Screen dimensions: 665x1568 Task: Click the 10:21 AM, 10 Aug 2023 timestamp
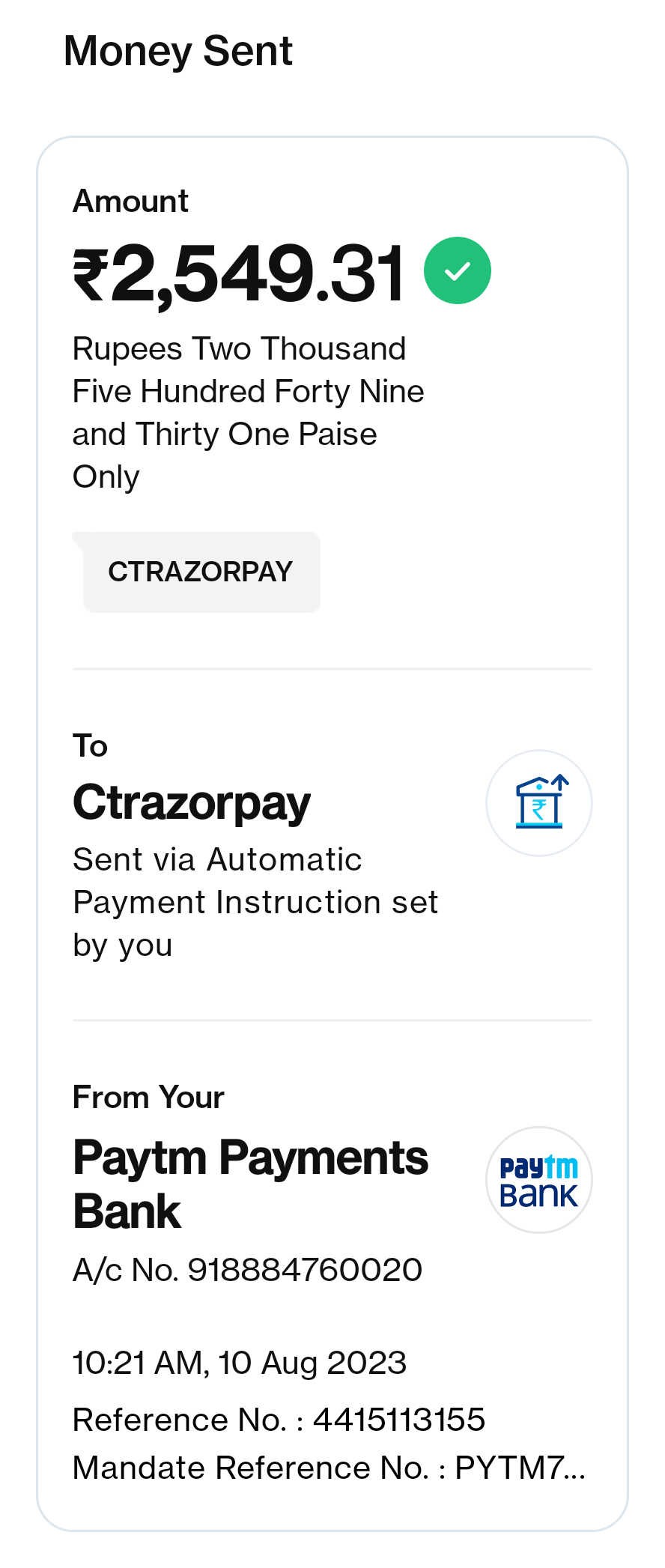[240, 1363]
